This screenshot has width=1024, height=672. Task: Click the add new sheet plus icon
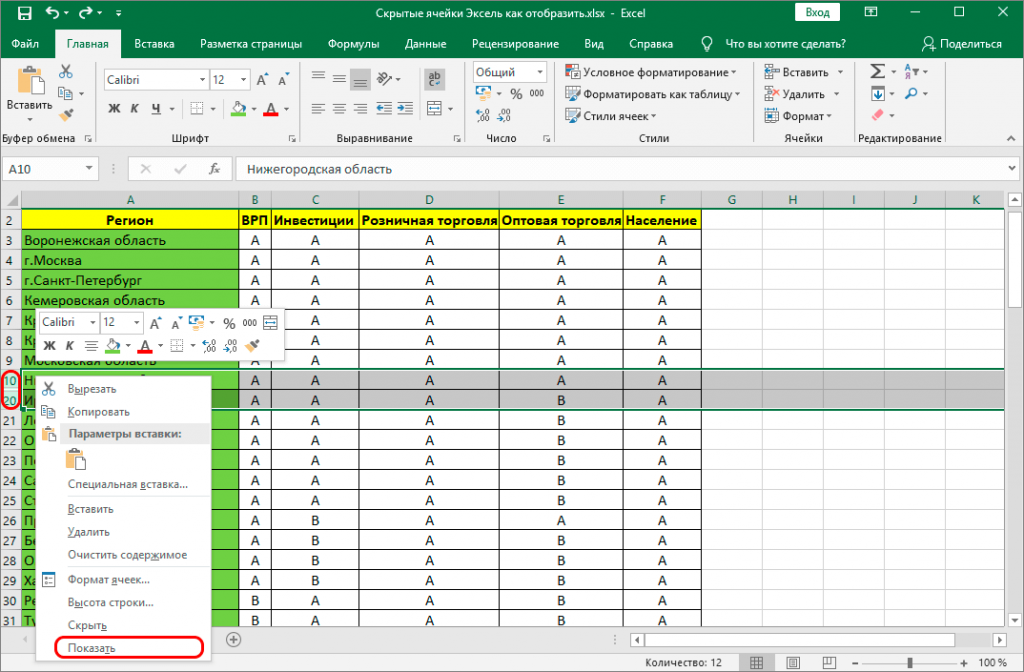click(x=233, y=639)
